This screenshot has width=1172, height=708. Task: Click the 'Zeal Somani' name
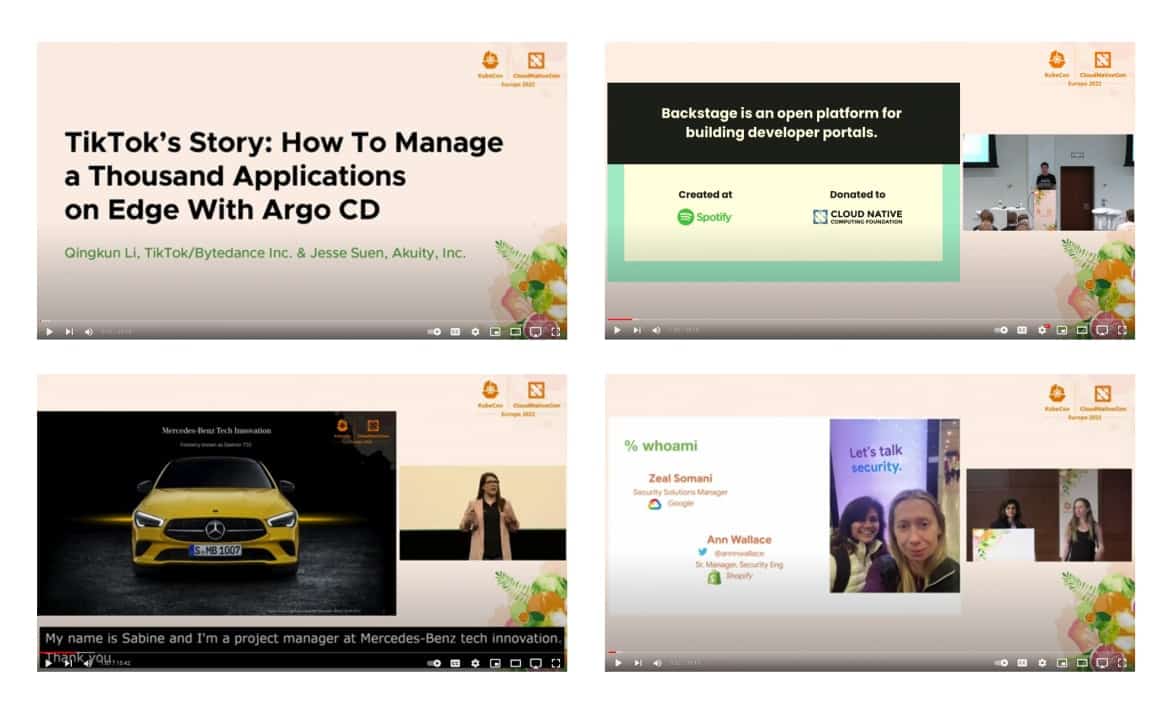(680, 478)
